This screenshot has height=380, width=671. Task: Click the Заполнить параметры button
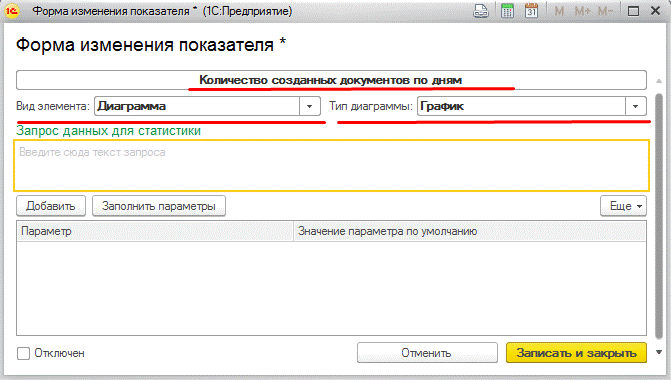[159, 206]
